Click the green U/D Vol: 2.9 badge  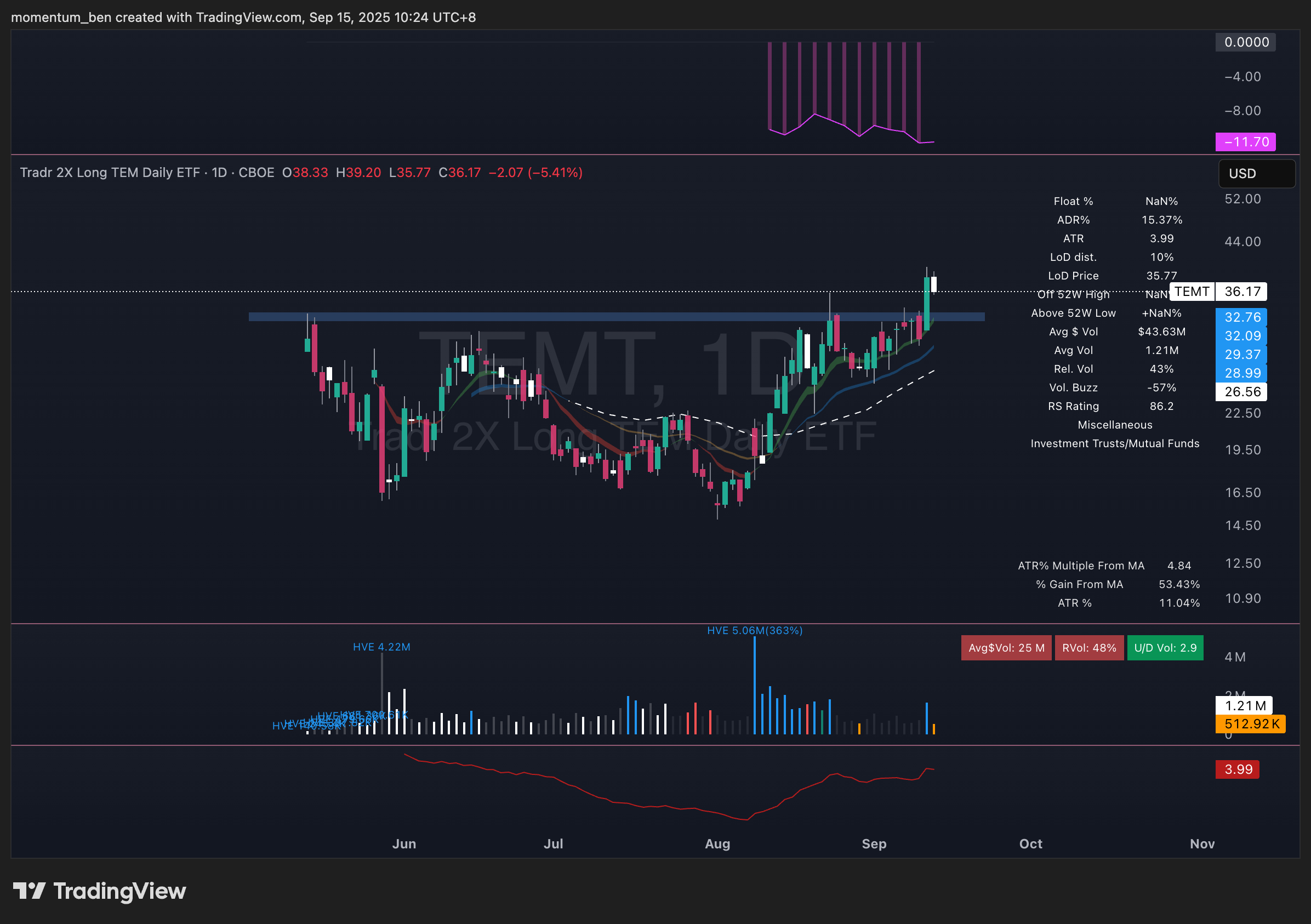1165,648
